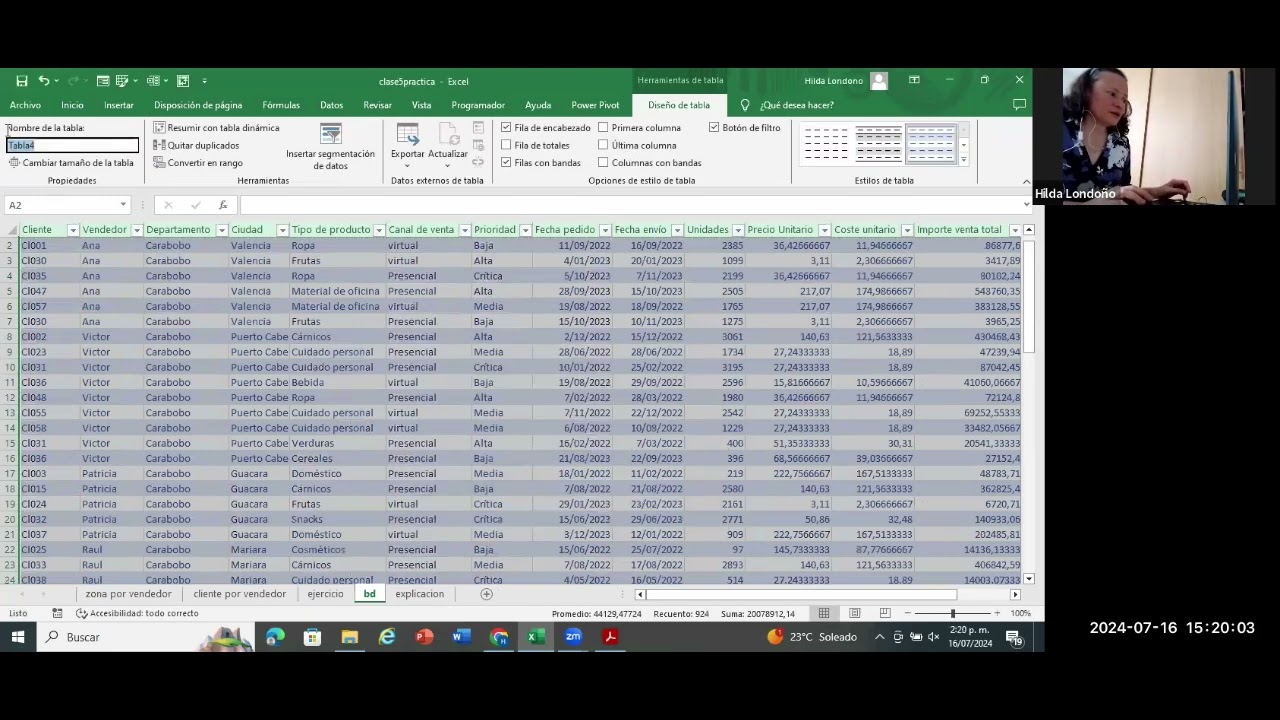
Task: Click Accesibilidad: todo correcto in status bar
Action: pos(137,613)
